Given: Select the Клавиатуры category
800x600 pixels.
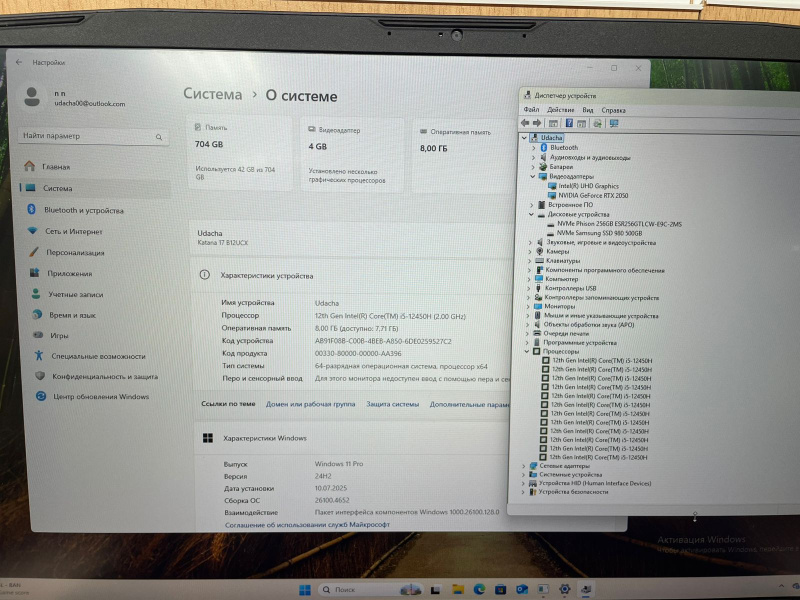Looking at the screenshot, I should point(563,261).
